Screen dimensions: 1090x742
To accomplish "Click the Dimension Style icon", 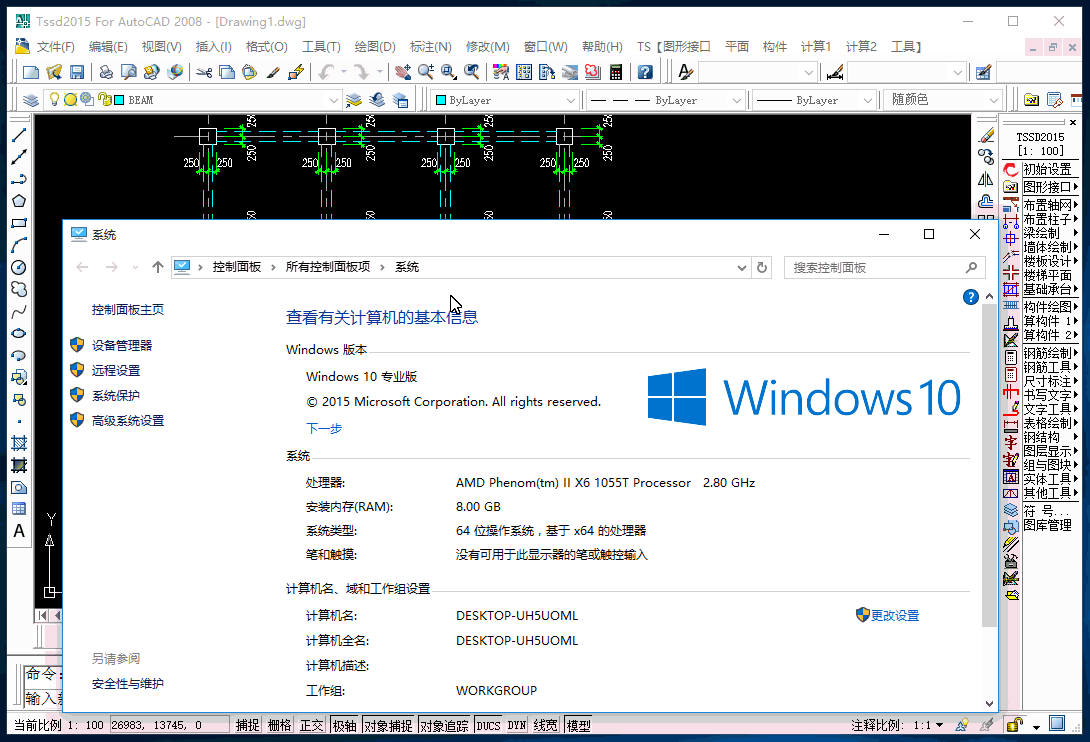I will [x=835, y=72].
